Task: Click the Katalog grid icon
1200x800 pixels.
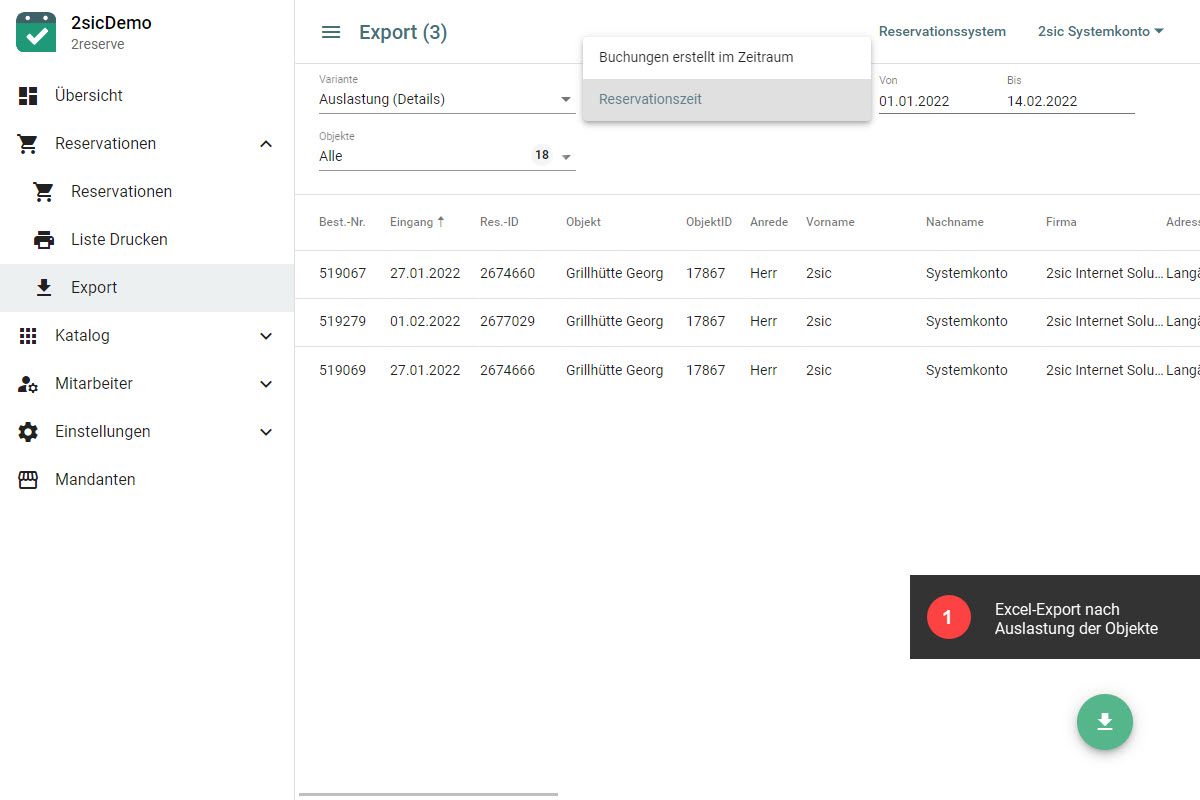Action: [x=28, y=336]
